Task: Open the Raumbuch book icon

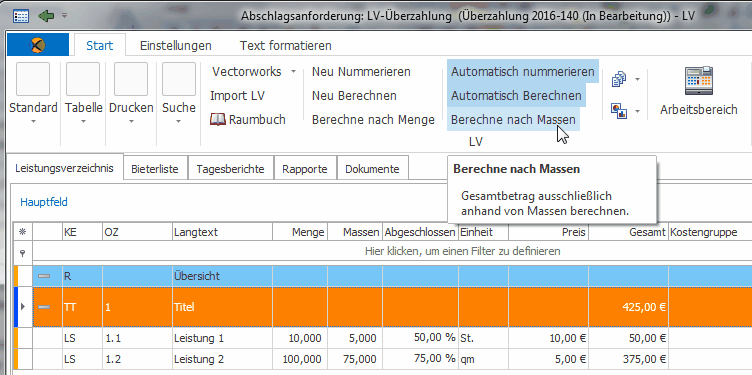Action: click(x=218, y=119)
